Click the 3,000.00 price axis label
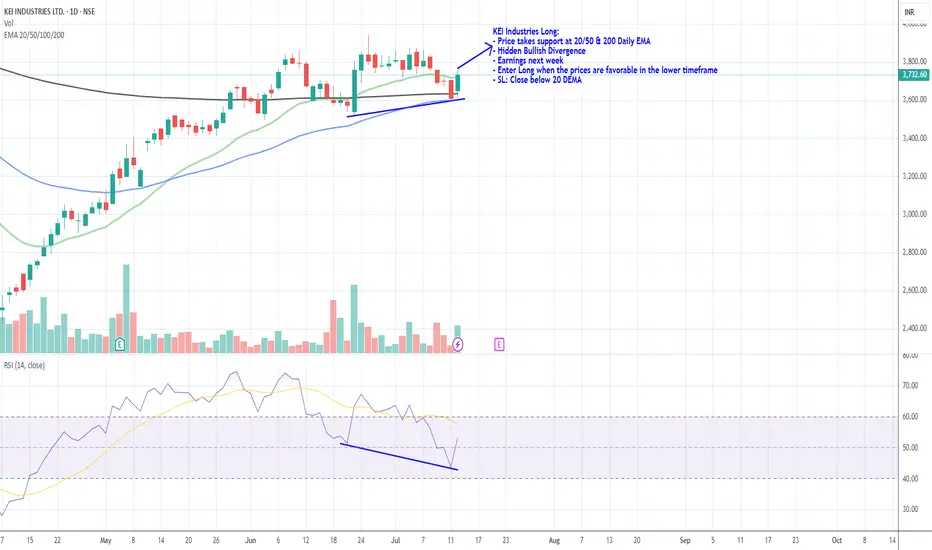The image size is (932, 550). [915, 214]
